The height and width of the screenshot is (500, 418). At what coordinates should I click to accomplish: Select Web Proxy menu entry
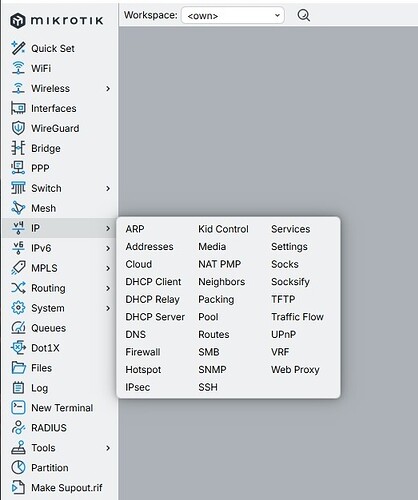coord(295,369)
